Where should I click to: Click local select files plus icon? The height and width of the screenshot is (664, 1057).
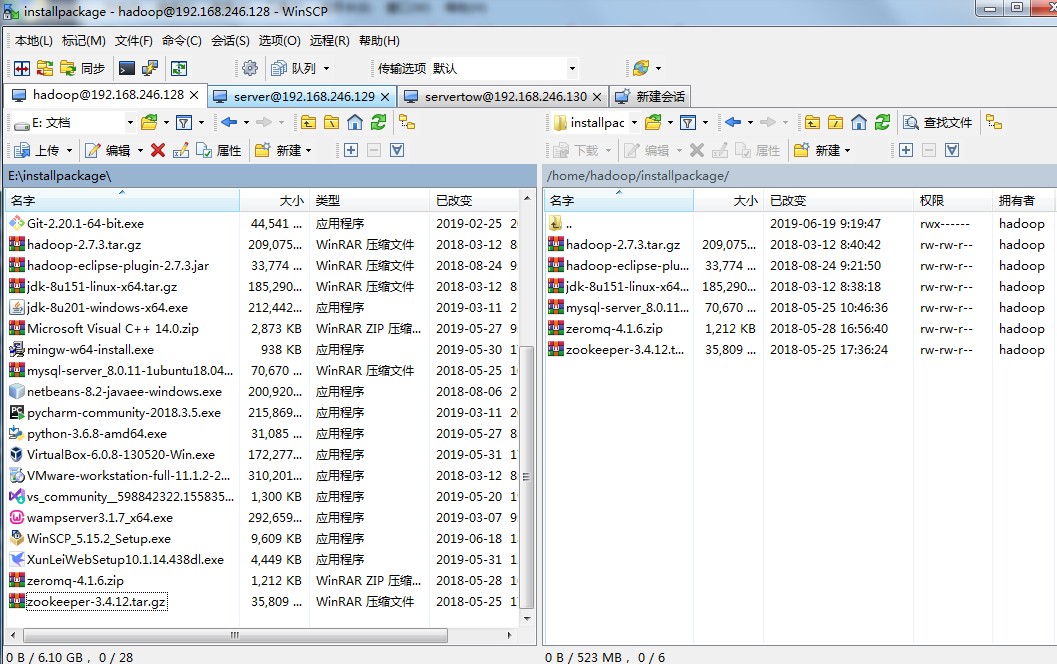pyautogui.click(x=351, y=150)
